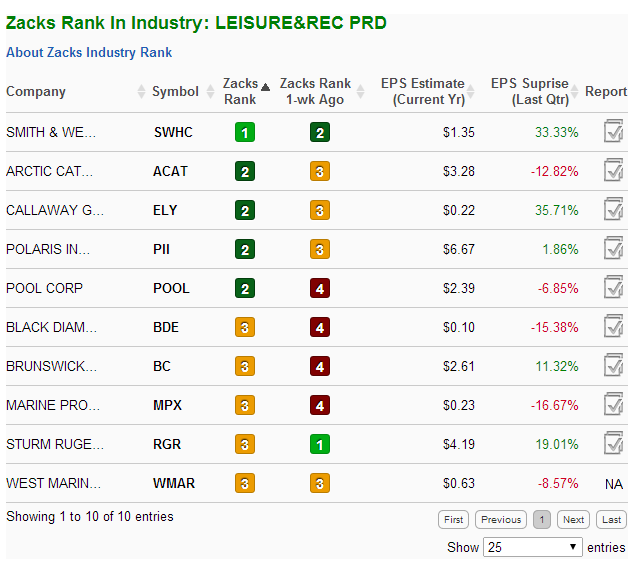Open the report icon for BC

(x=613, y=365)
